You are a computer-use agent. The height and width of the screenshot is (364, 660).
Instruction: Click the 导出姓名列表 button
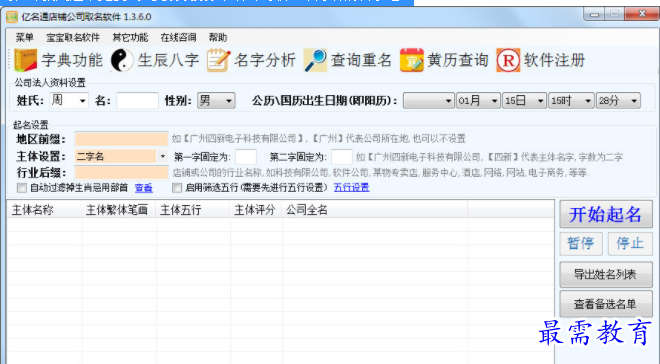pyautogui.click(x=606, y=274)
